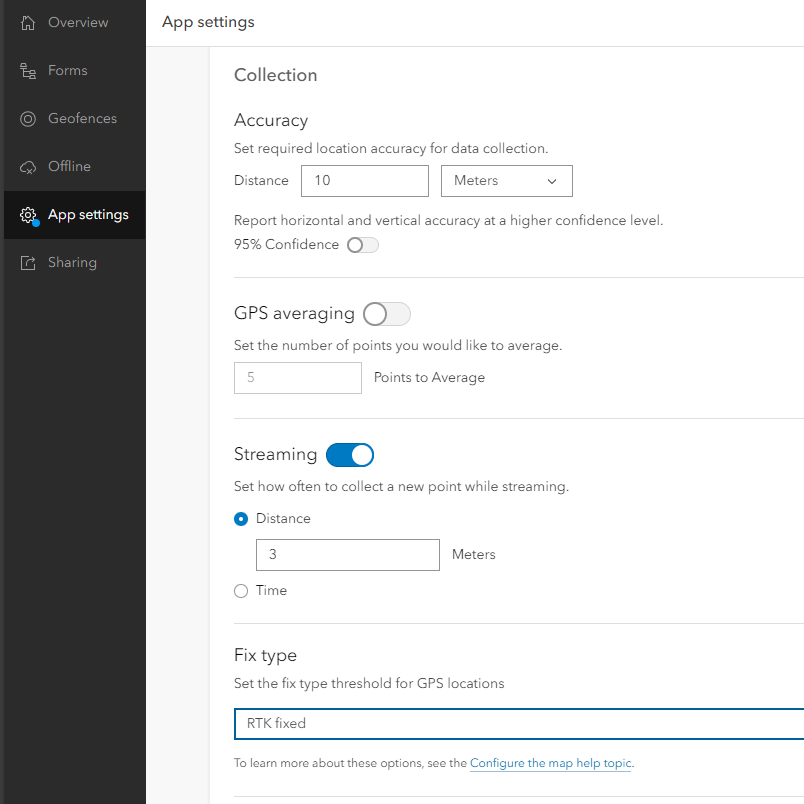This screenshot has width=804, height=804.
Task: Click the App settings tab header
Action: pos(207,21)
